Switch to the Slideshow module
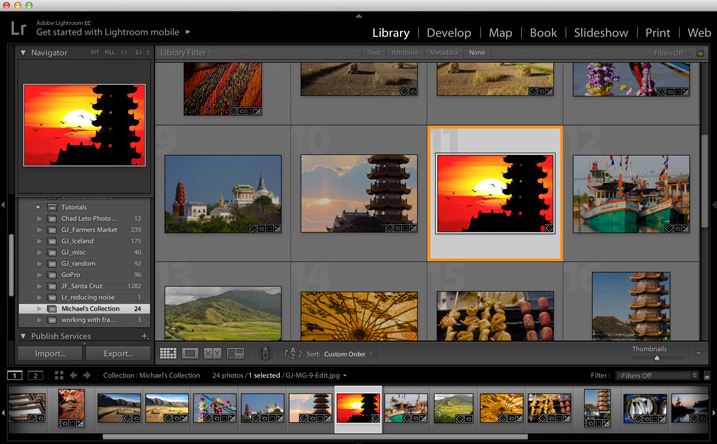717x444 pixels. coord(601,33)
